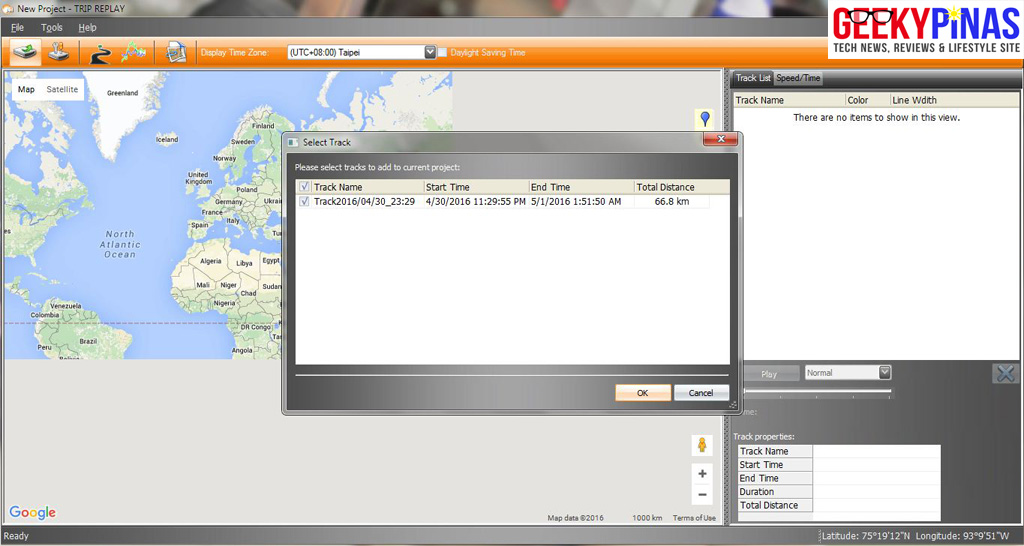Toggle the select-all checkbox in Track Name header
This screenshot has width=1024, height=546.
(304, 187)
